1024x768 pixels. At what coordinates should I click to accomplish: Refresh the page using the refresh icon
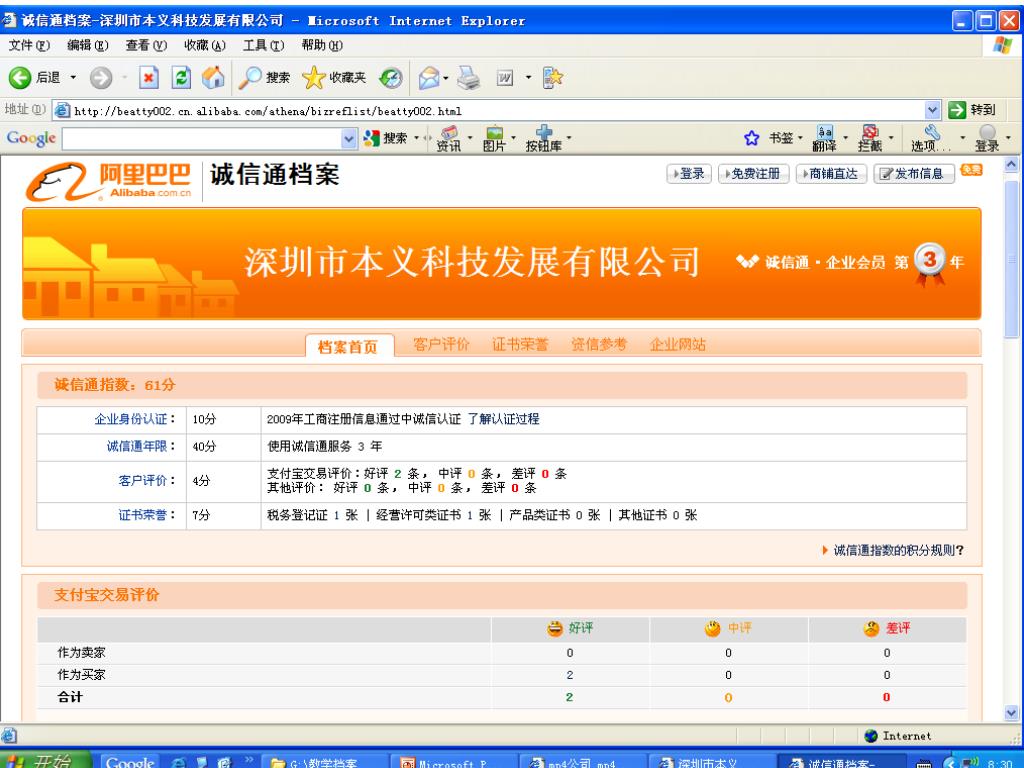pos(181,78)
